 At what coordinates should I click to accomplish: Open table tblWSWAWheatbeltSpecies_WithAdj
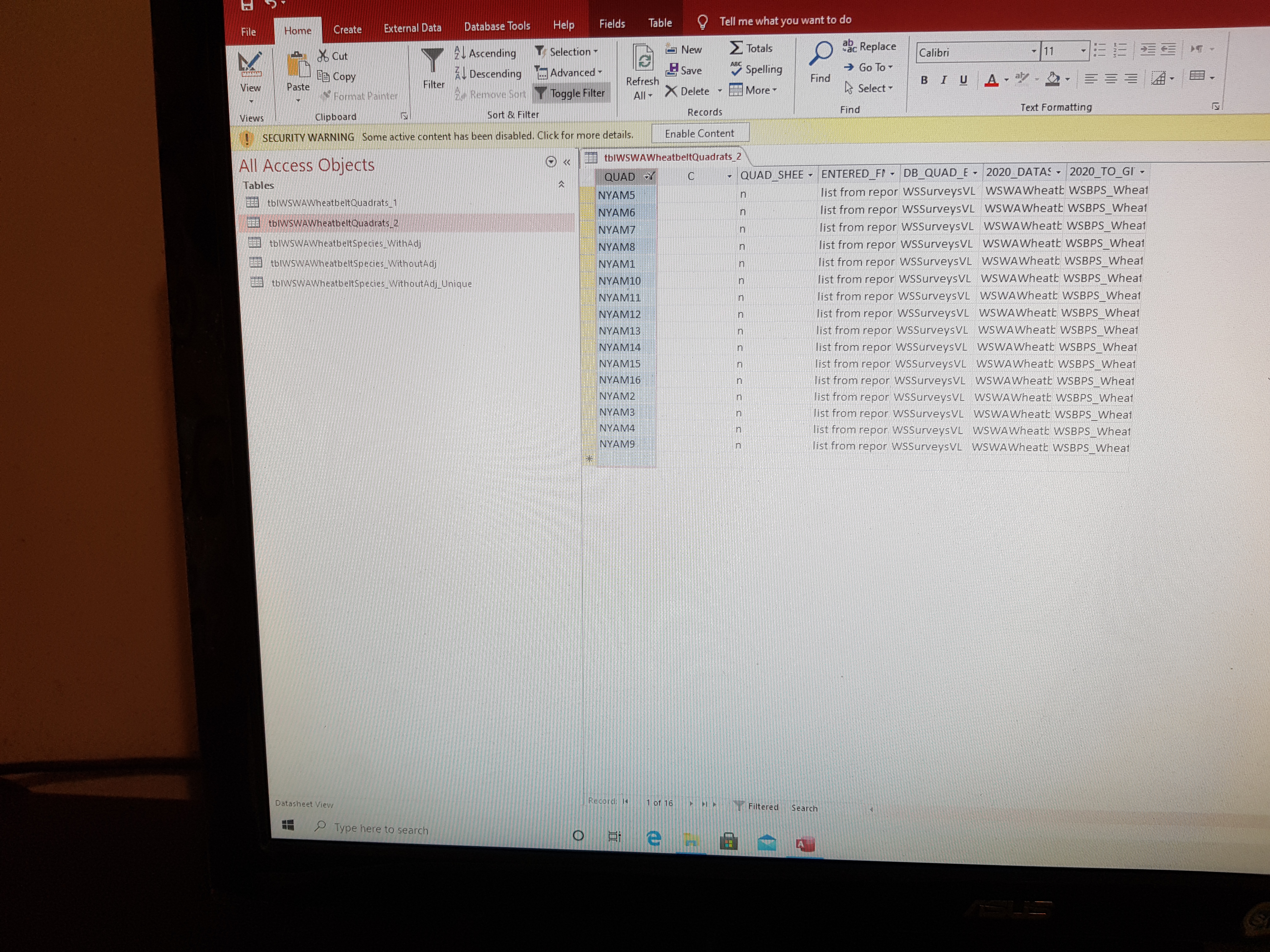[345, 243]
